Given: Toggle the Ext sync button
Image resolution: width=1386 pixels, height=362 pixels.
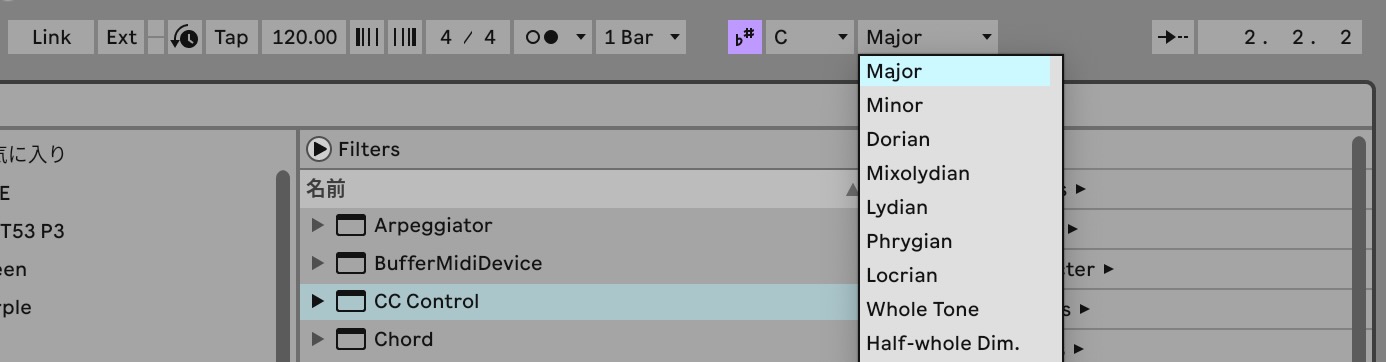Looking at the screenshot, I should [122, 38].
